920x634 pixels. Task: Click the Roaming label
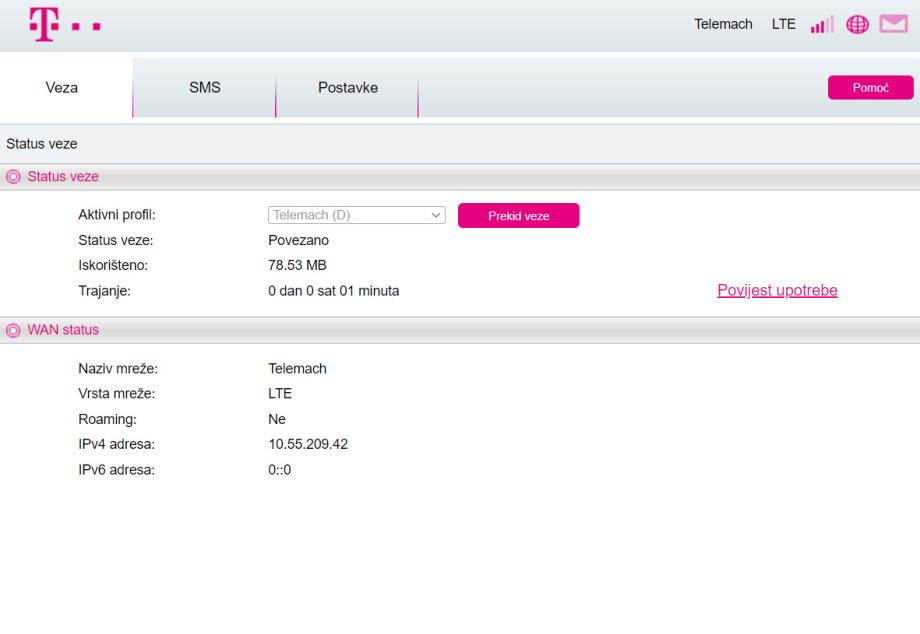tap(107, 419)
